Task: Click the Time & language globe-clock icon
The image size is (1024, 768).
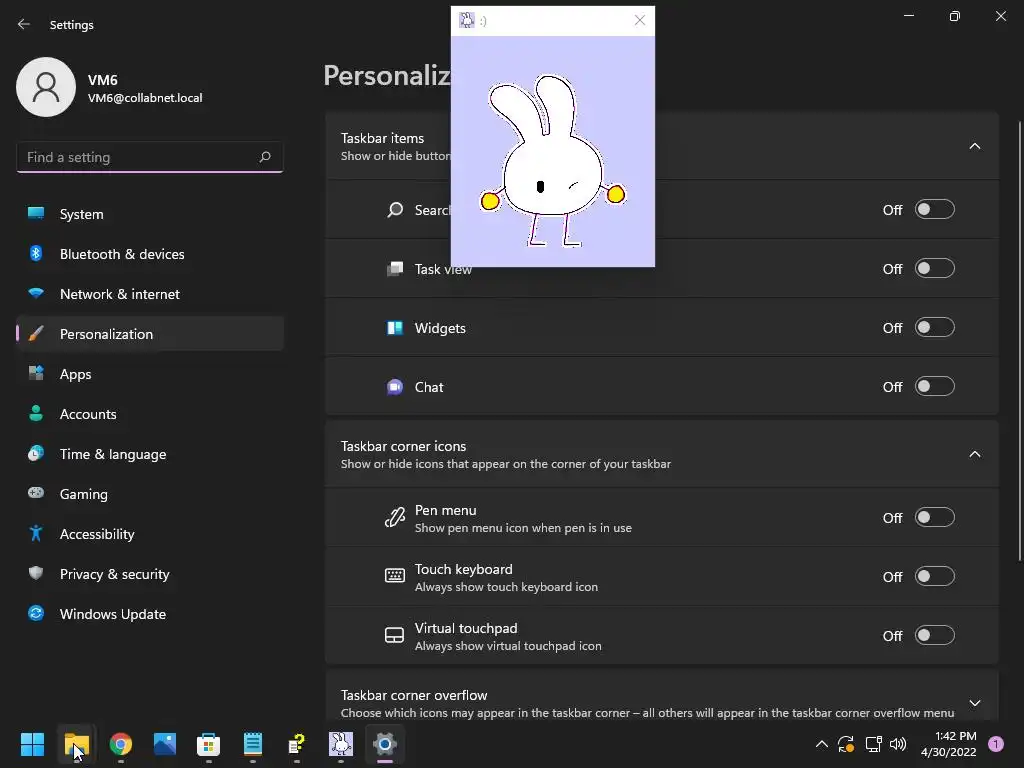Action: 36,453
